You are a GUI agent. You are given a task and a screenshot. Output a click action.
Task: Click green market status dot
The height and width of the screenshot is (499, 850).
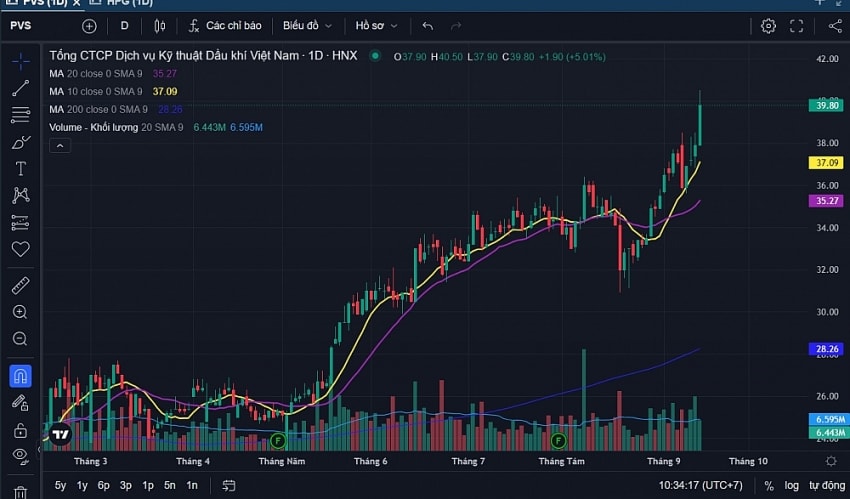coord(375,56)
